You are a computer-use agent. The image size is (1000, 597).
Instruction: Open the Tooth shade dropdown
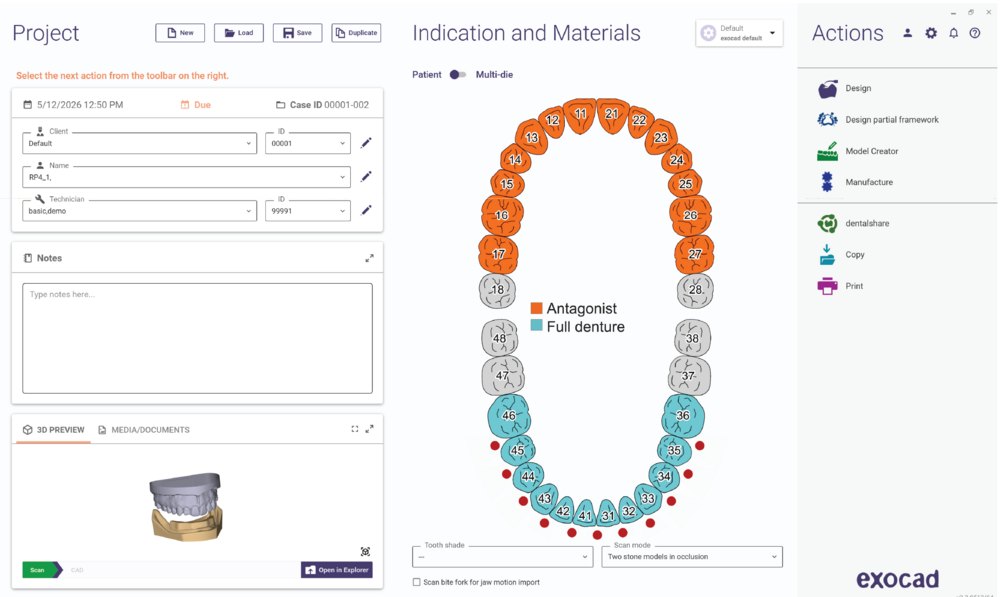click(x=503, y=557)
